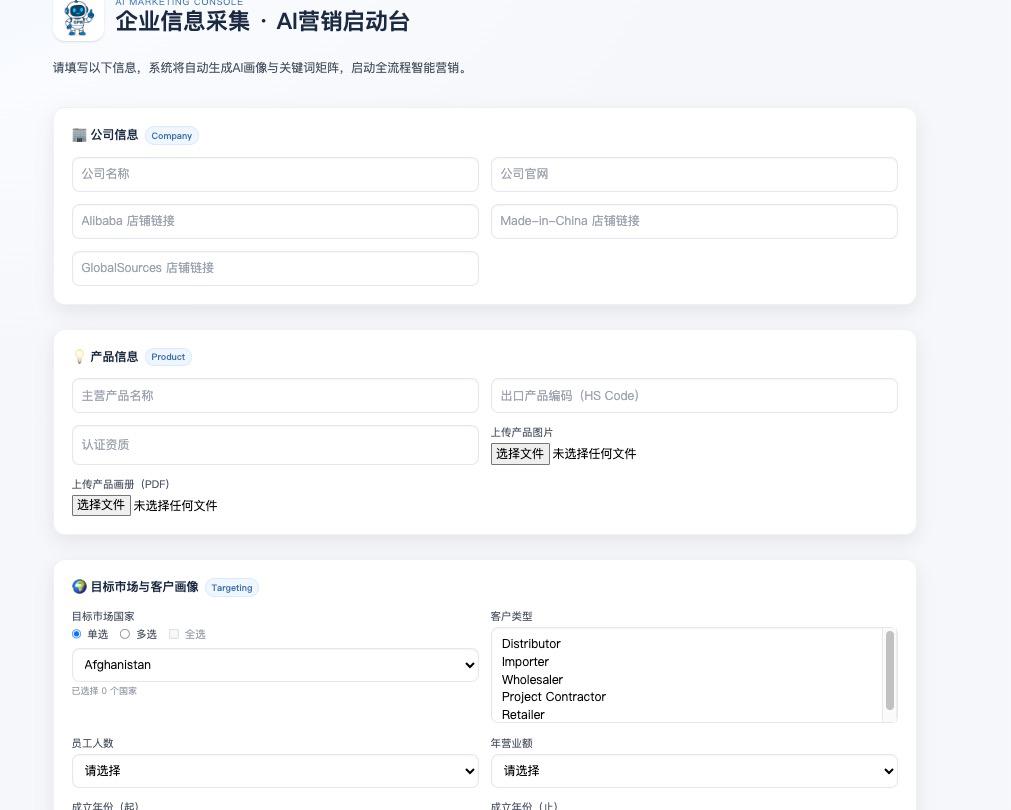Viewport: 1011px width, 810px height.
Task: Click the customer type list scrollbar
Action: click(x=890, y=675)
